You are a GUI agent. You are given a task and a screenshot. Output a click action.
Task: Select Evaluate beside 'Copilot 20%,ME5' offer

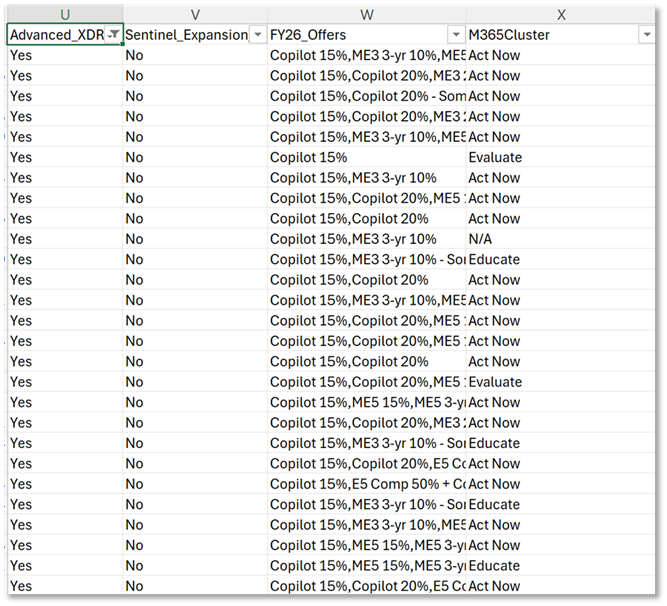tap(561, 382)
